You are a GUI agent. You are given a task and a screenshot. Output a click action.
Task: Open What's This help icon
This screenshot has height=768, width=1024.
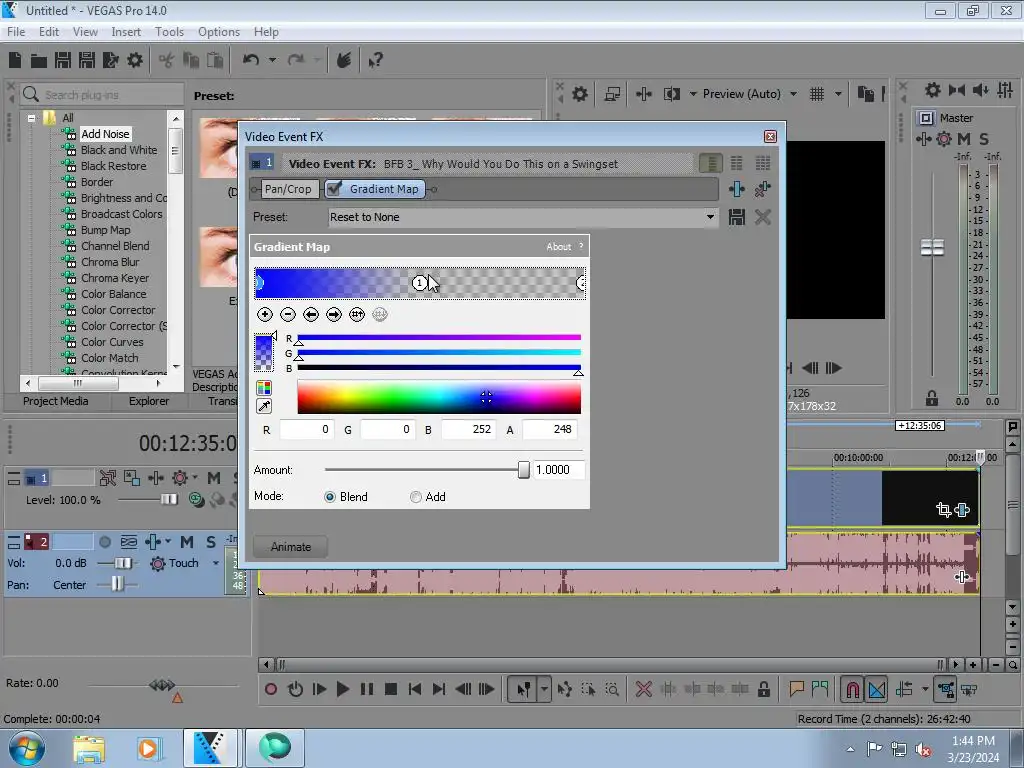pos(376,61)
